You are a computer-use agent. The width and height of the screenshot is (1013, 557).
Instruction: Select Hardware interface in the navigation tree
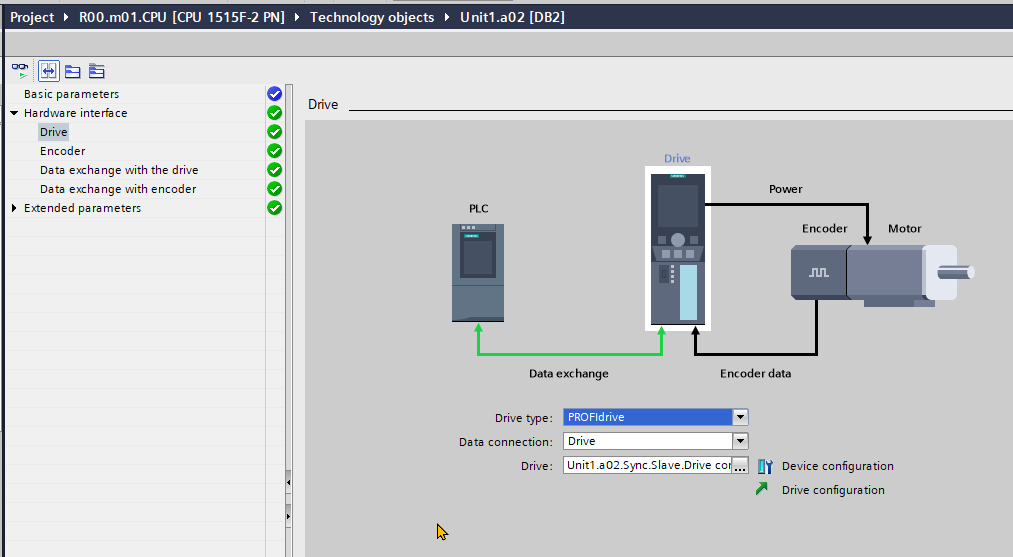(76, 113)
